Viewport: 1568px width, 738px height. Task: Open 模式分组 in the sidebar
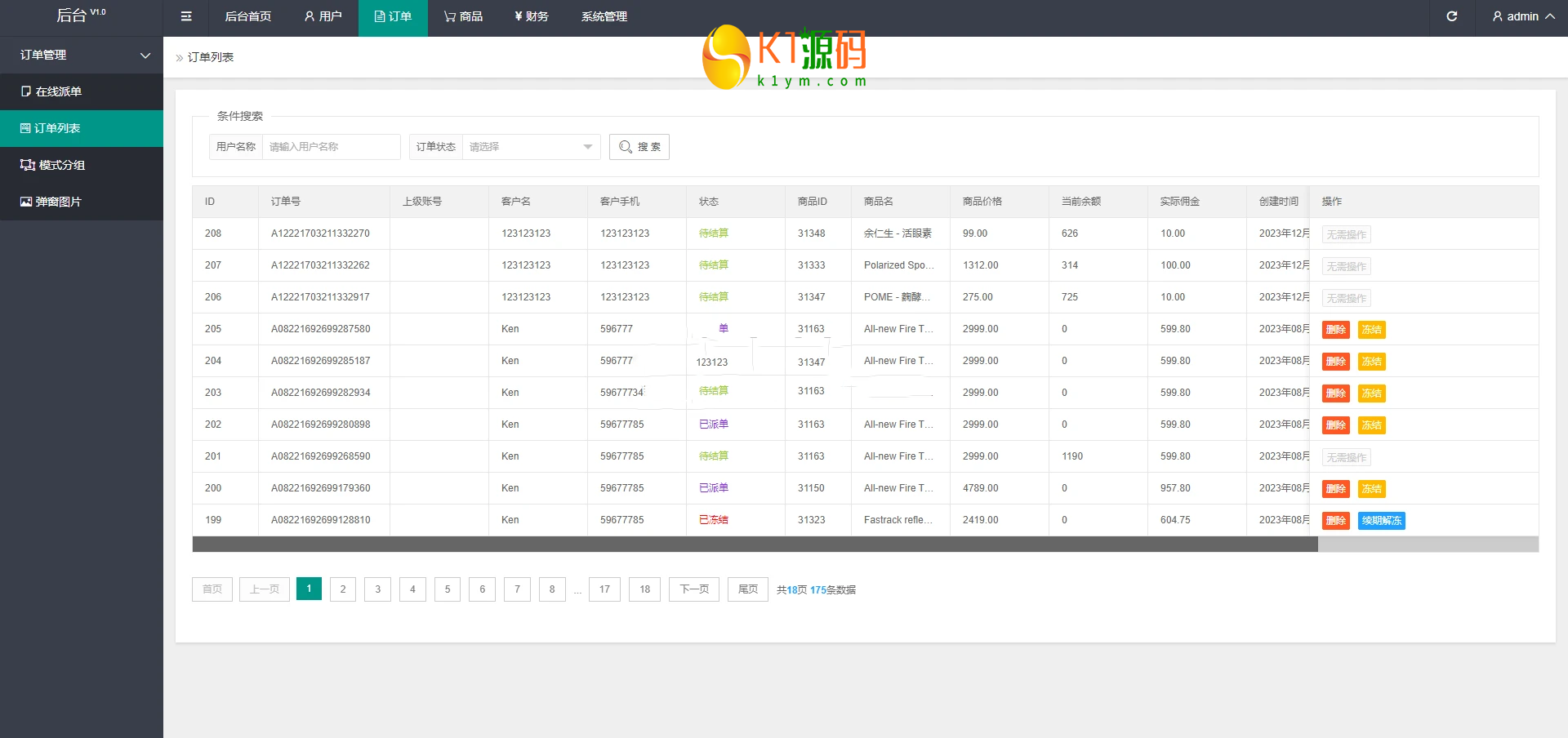(61, 165)
